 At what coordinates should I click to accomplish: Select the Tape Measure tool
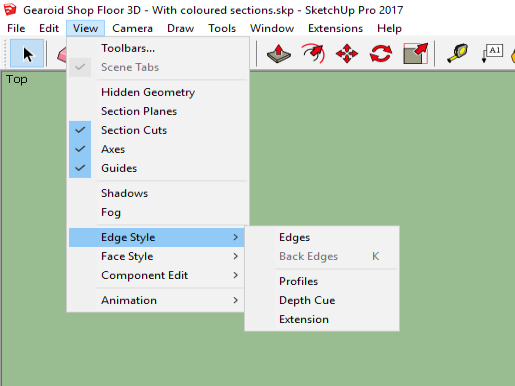tap(457, 53)
